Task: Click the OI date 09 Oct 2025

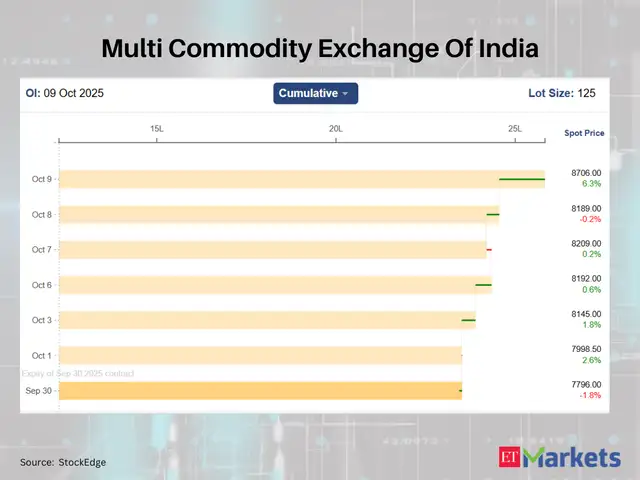Action: [73, 93]
